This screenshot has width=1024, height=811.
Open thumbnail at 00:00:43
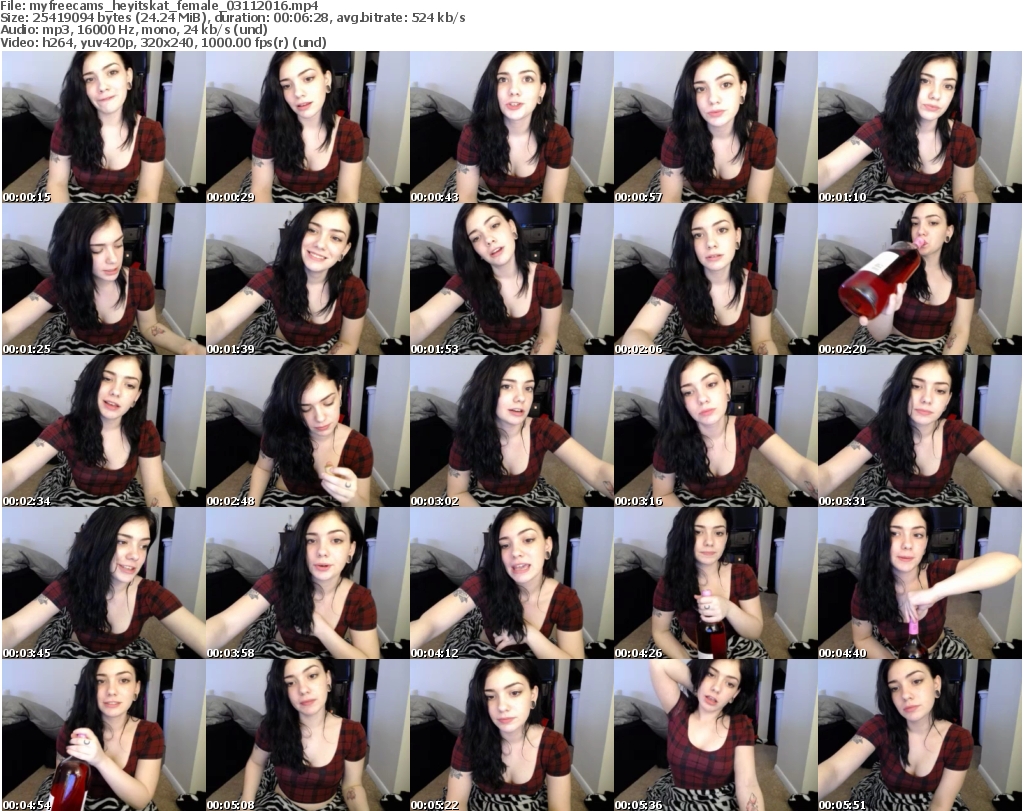(511, 127)
